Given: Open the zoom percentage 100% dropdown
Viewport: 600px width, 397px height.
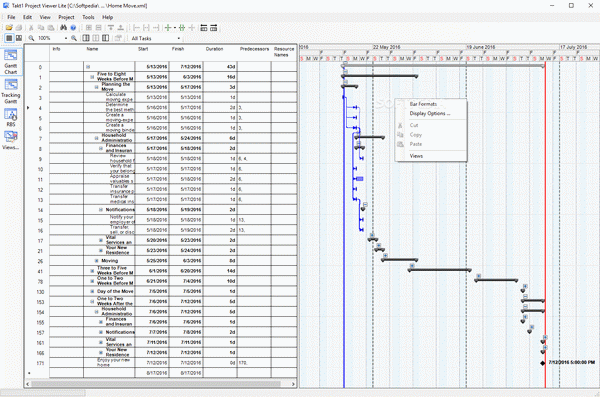Looking at the screenshot, I should (x=66, y=38).
